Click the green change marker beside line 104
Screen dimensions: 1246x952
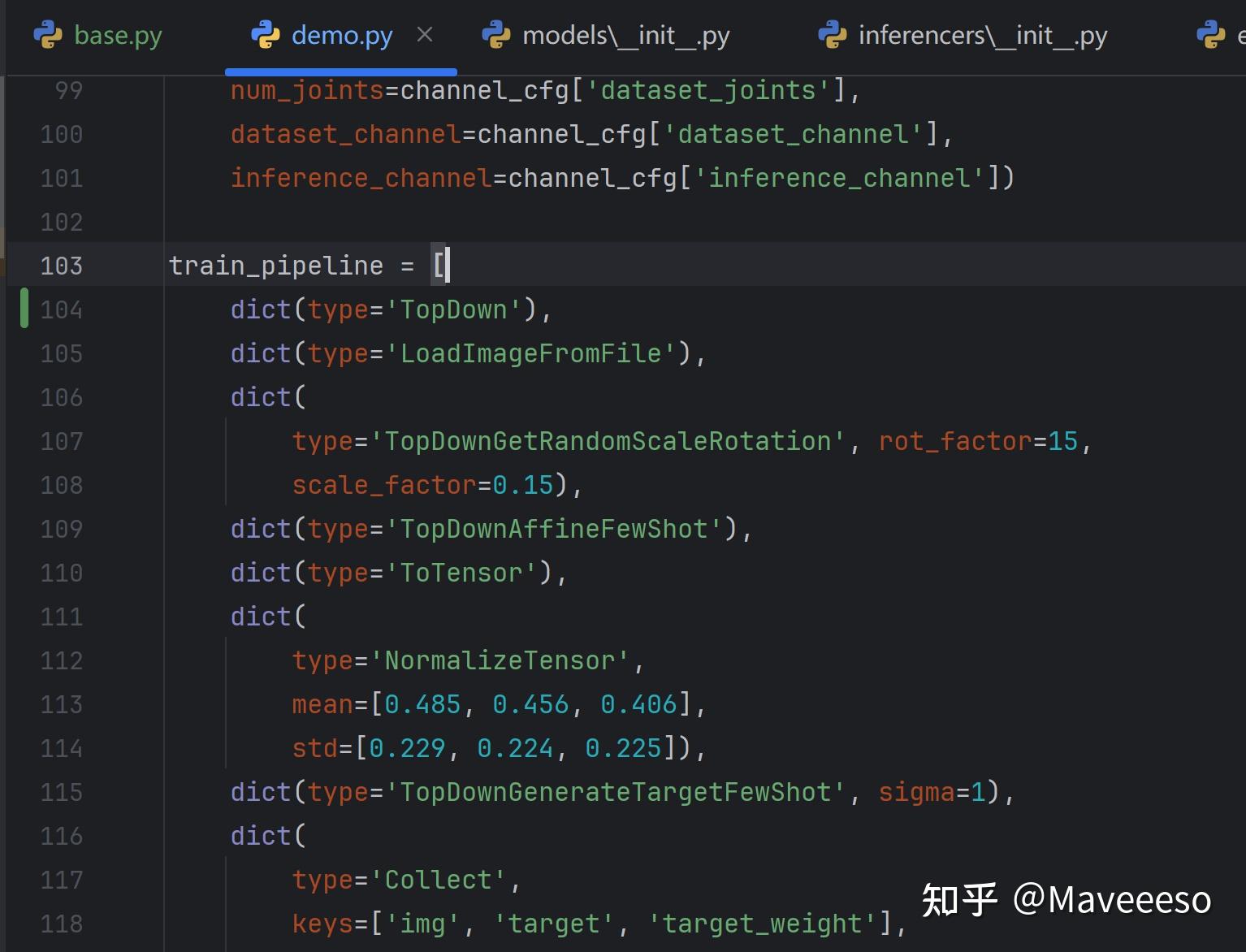click(25, 309)
